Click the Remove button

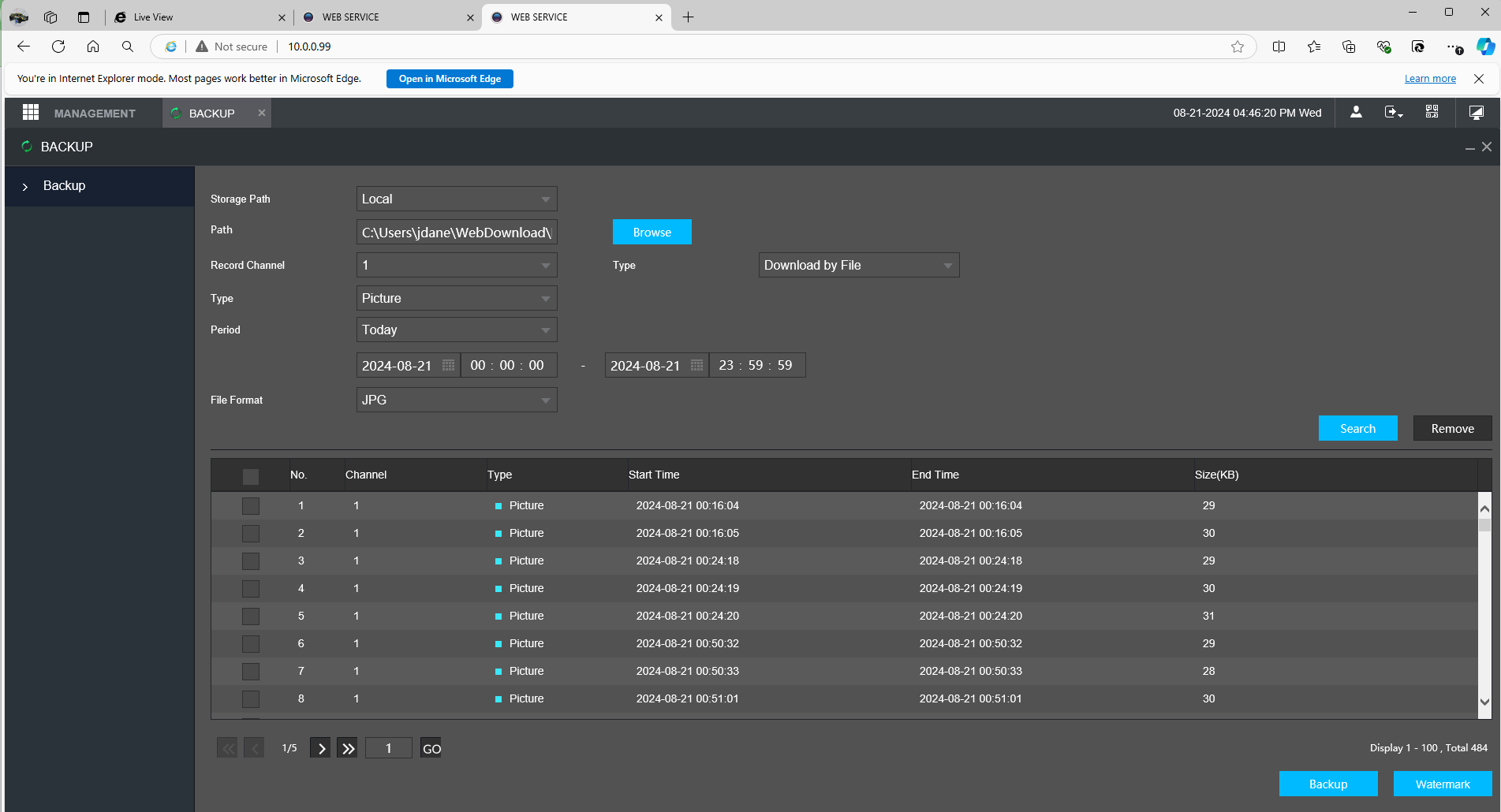(x=1453, y=428)
